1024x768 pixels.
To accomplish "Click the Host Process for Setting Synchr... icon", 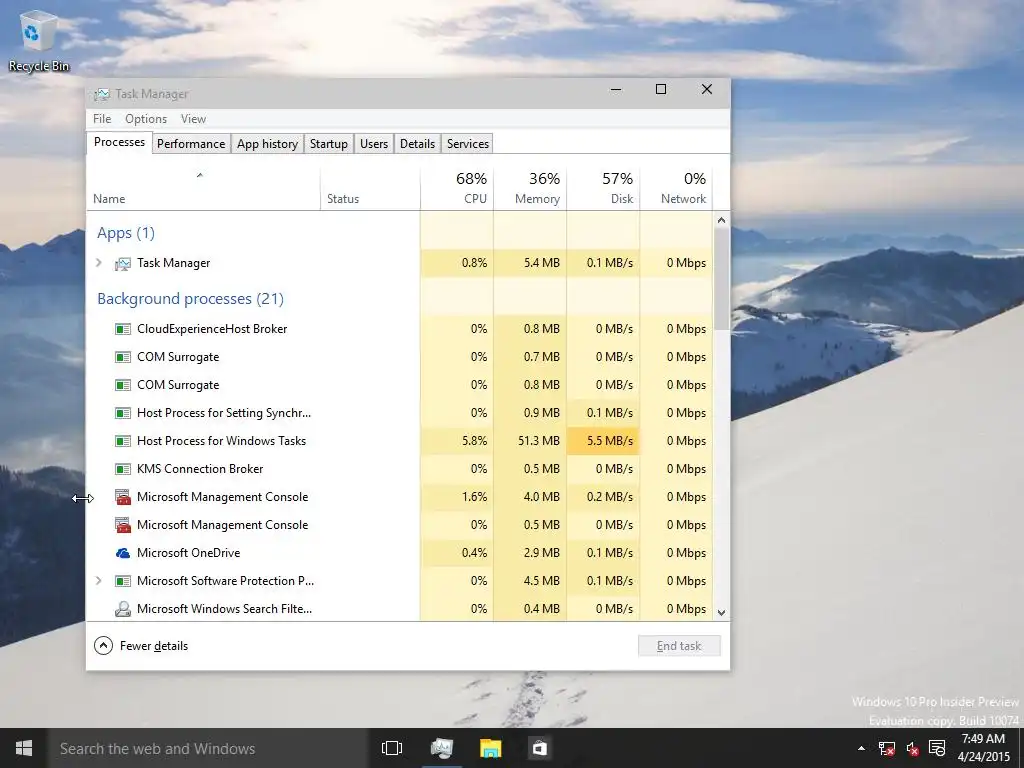I will [x=123, y=413].
